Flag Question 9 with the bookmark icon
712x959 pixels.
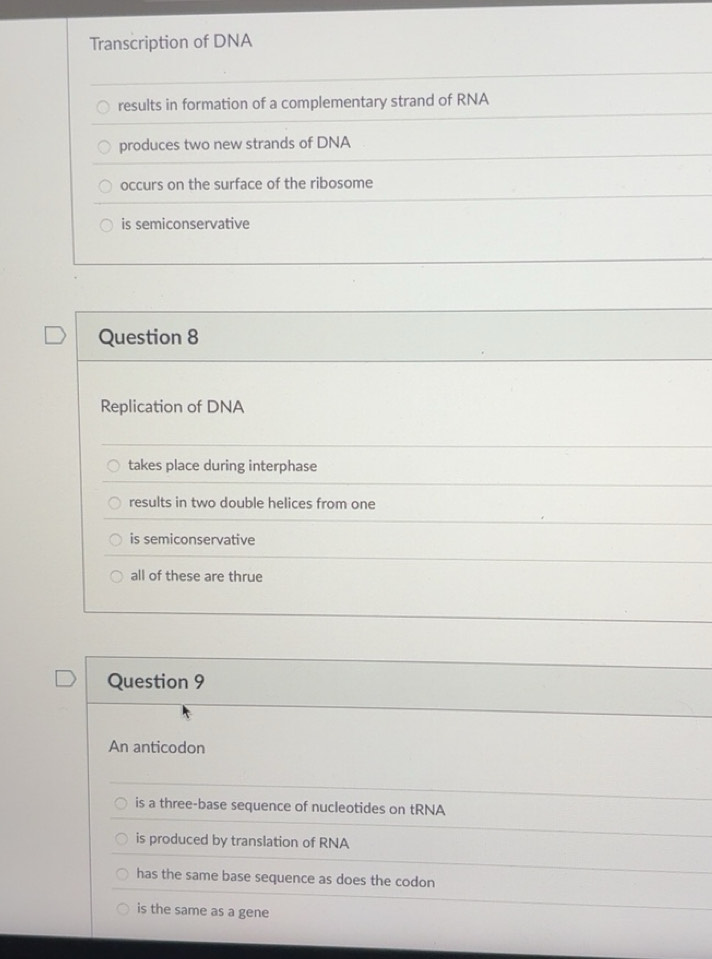[x=66, y=678]
